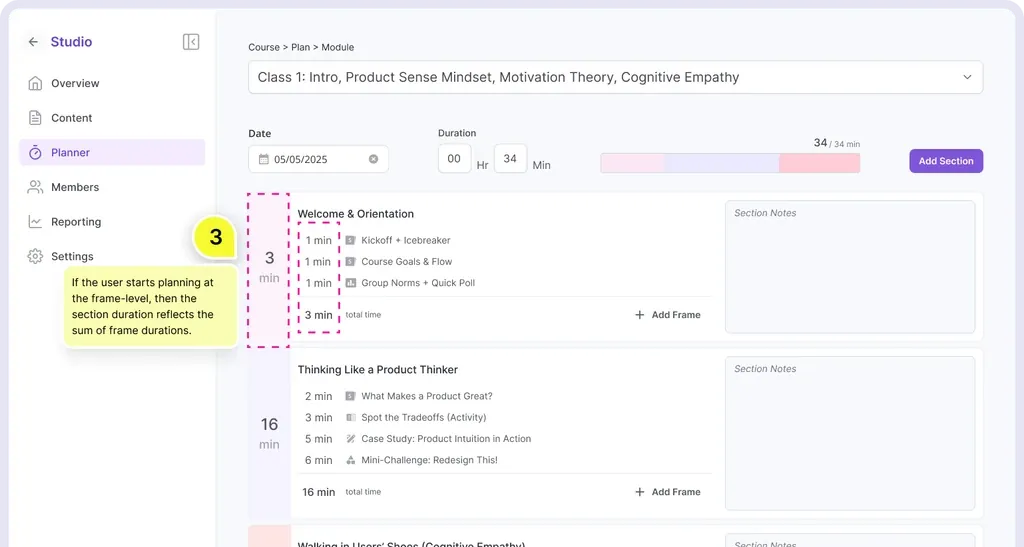Click the 3 min duration of Spot the Tradeoffs
Screen dimensions: 1024x547
coord(318,417)
